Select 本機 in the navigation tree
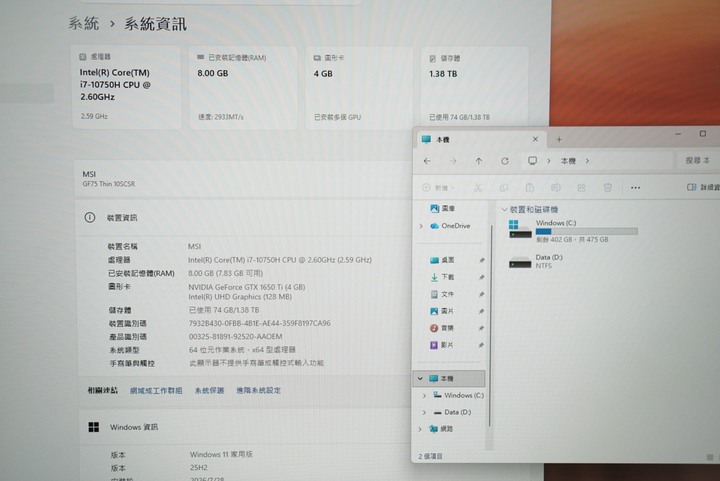The width and height of the screenshot is (720, 481). coord(449,379)
